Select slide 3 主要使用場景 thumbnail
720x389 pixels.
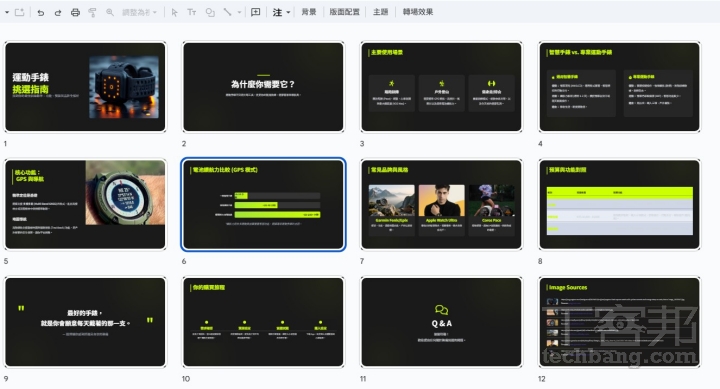point(441,87)
